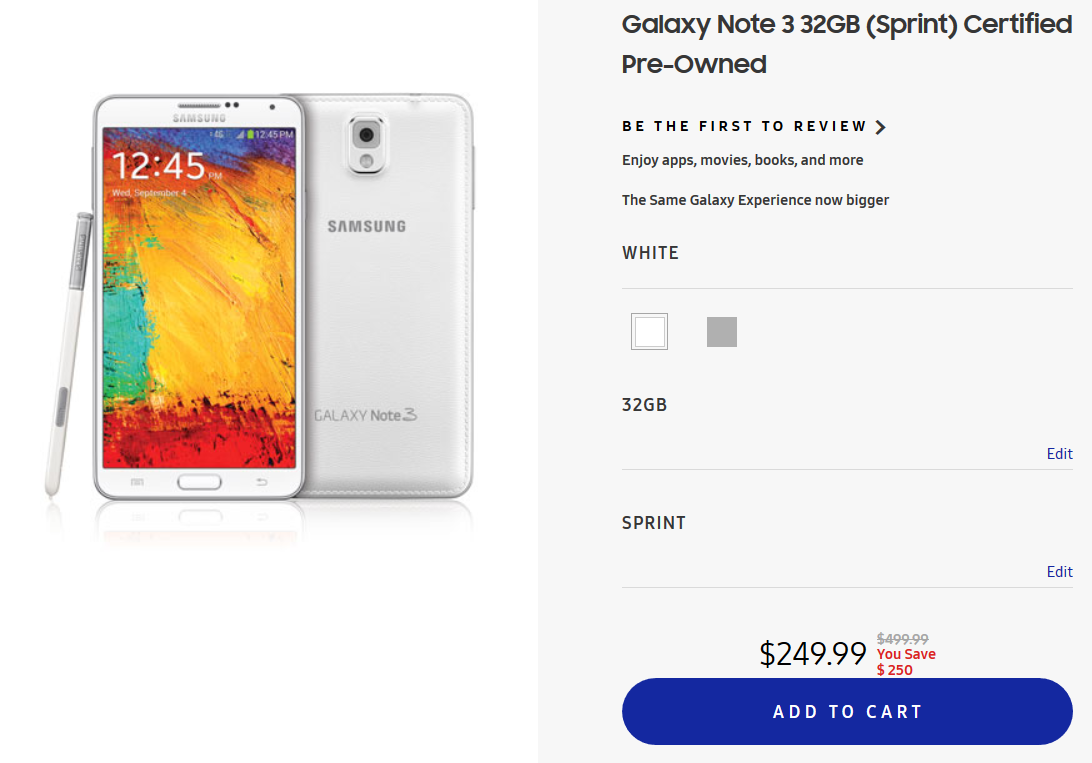
Task: Click the crossed-out $499.99 original price
Action: click(x=901, y=639)
